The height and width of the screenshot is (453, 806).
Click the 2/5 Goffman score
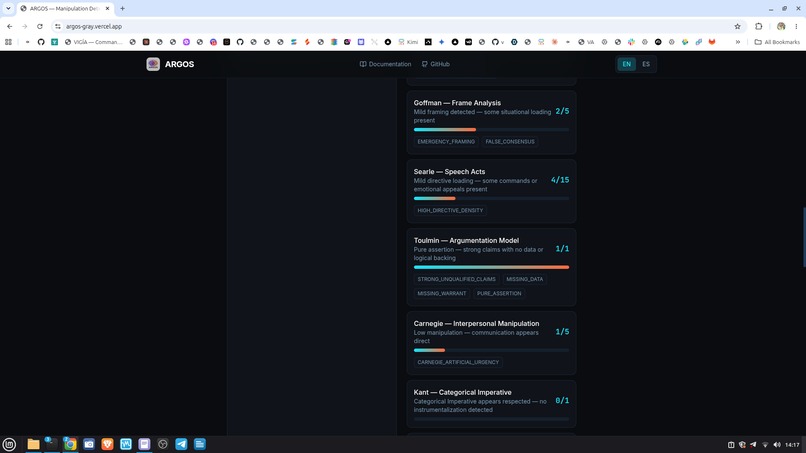pyautogui.click(x=562, y=112)
